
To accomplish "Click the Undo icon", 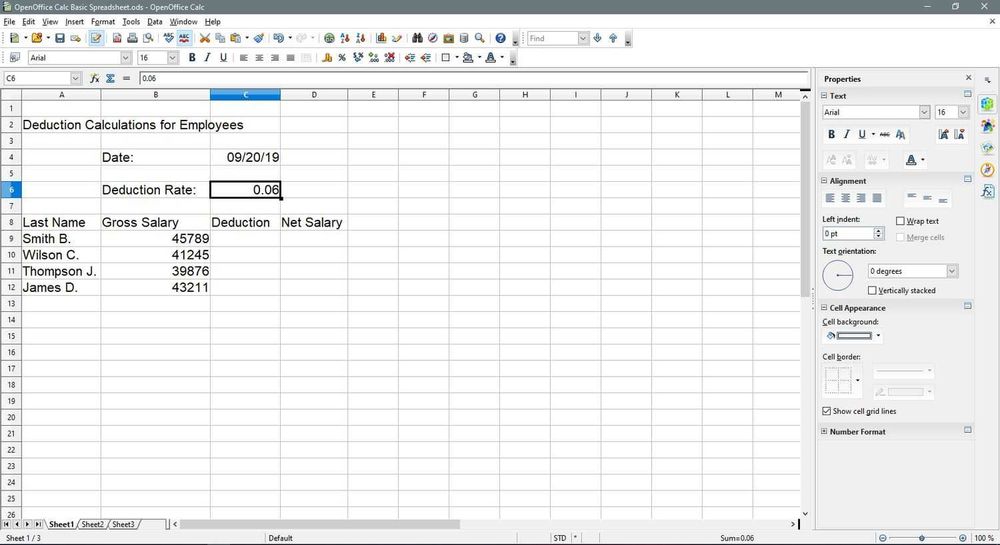I will point(278,38).
